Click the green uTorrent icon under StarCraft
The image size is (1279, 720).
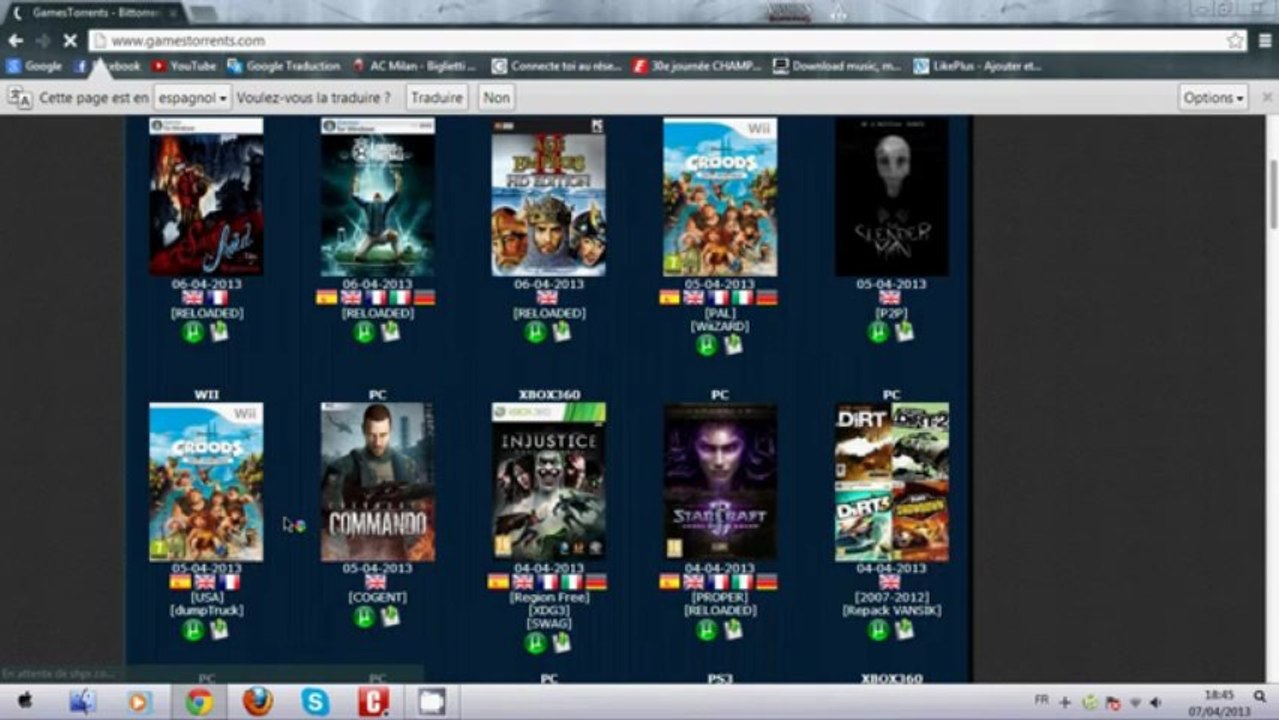[x=707, y=630]
